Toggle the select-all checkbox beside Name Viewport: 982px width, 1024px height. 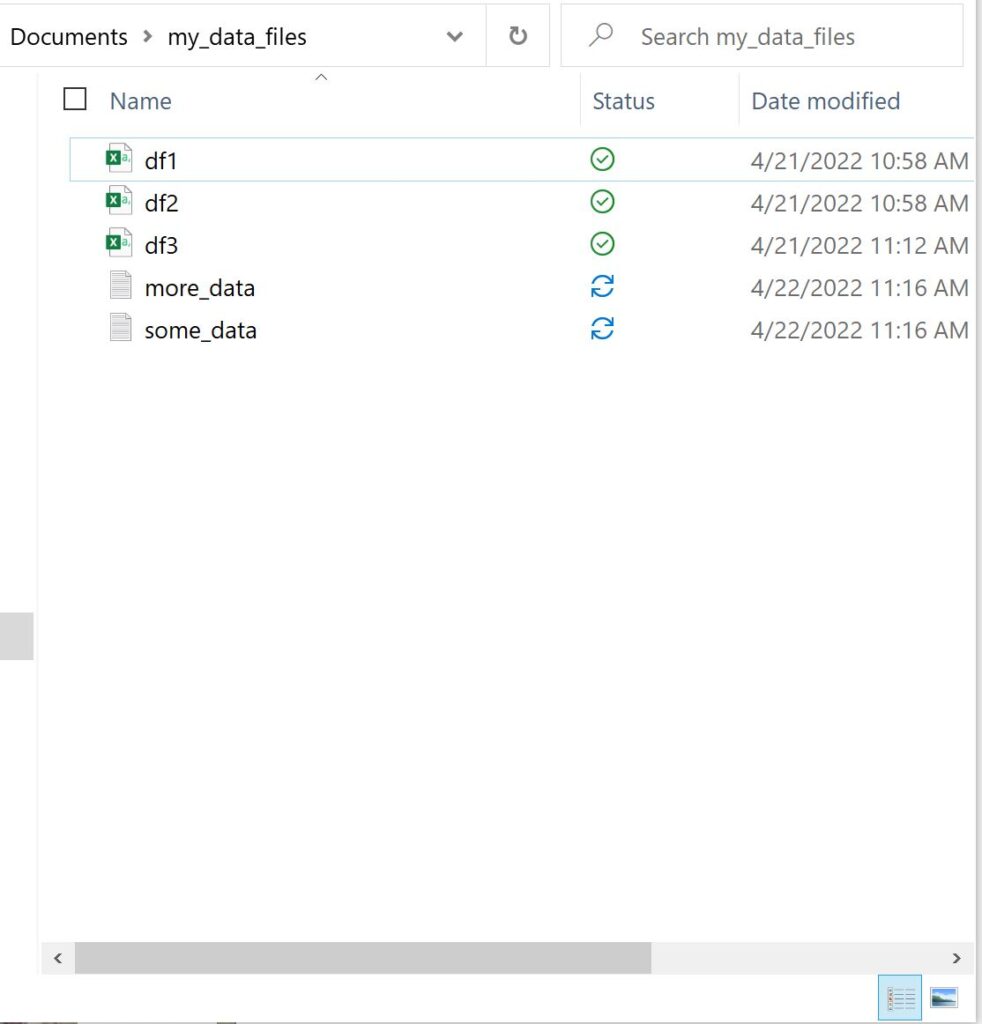tap(75, 99)
